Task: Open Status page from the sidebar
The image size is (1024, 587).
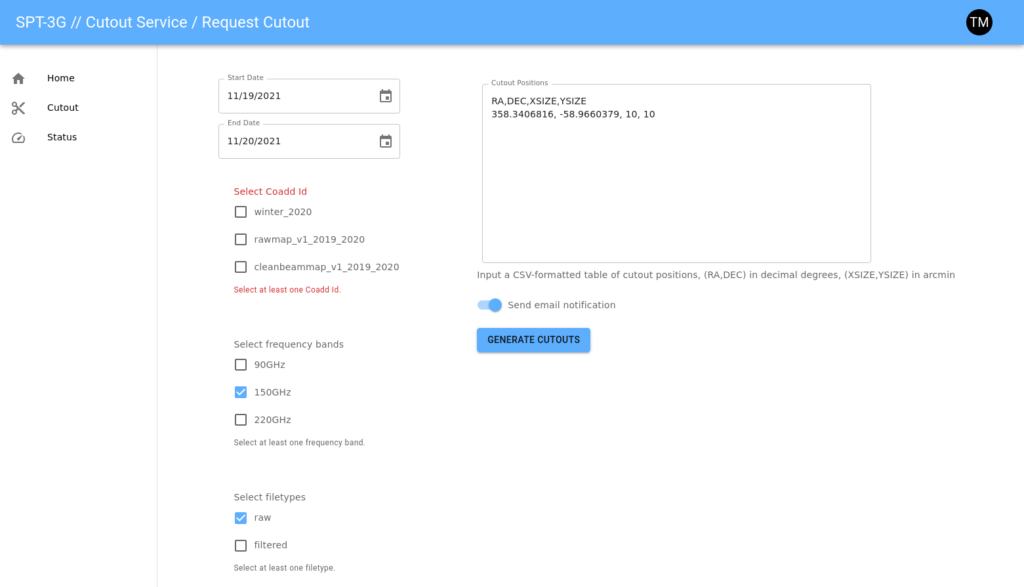Action: tap(62, 137)
